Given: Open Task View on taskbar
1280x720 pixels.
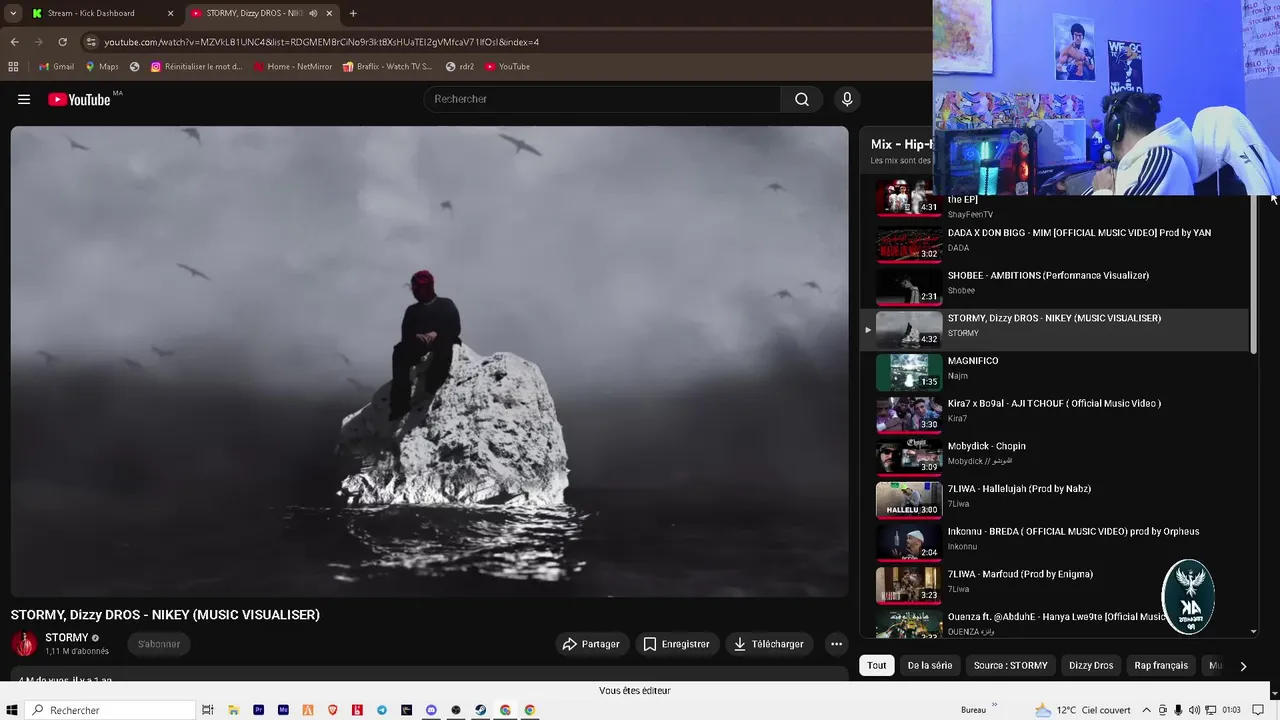Looking at the screenshot, I should (208, 710).
